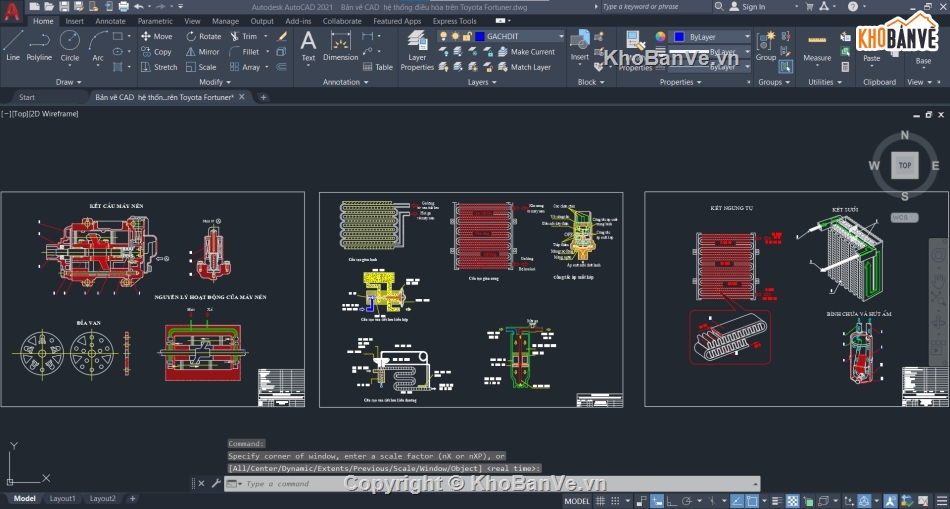Select the Line tool

coord(13,45)
